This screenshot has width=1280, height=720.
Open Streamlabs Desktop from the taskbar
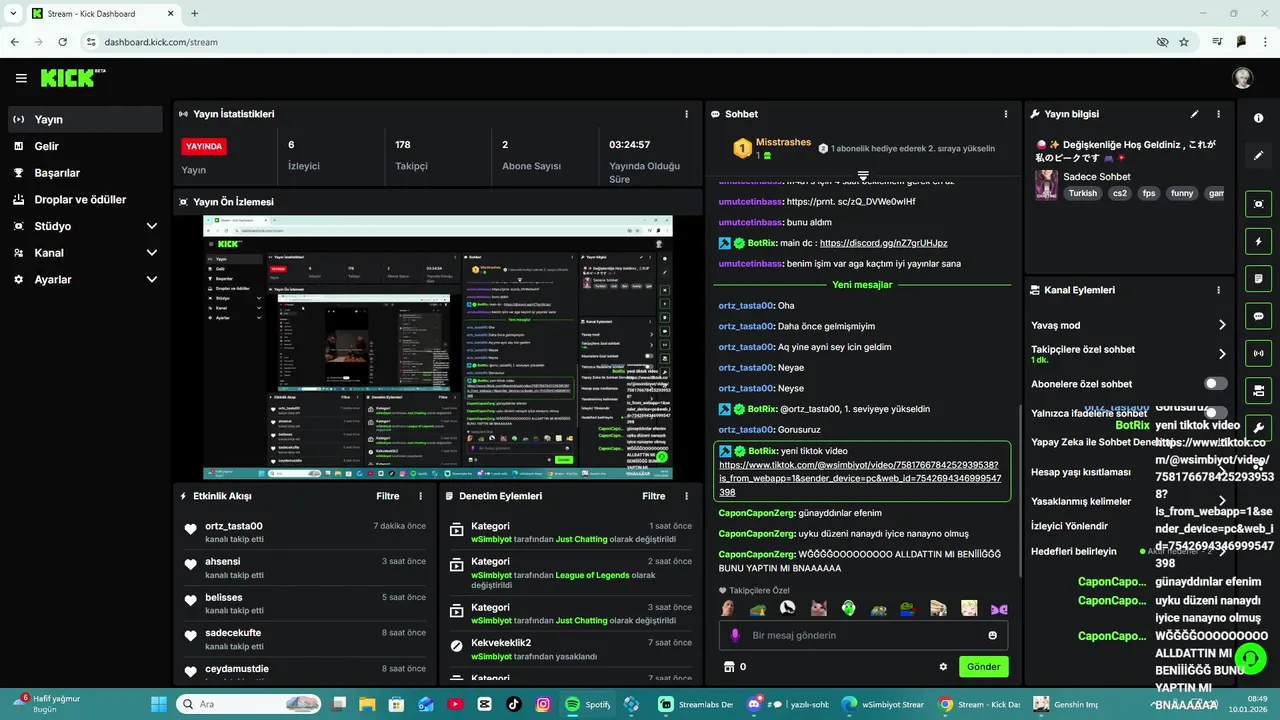pos(695,704)
